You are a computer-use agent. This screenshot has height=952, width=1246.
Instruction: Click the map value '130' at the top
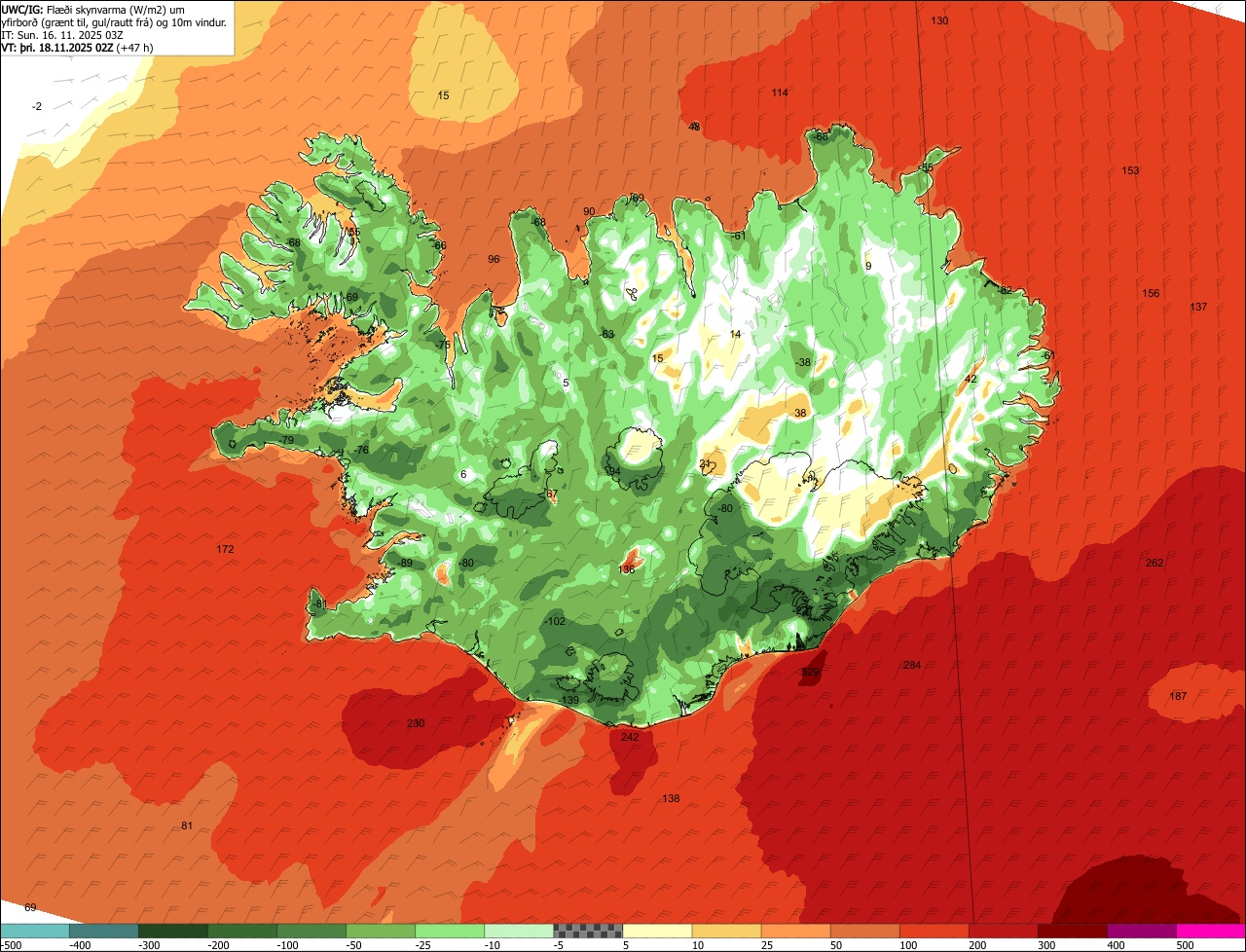(939, 20)
